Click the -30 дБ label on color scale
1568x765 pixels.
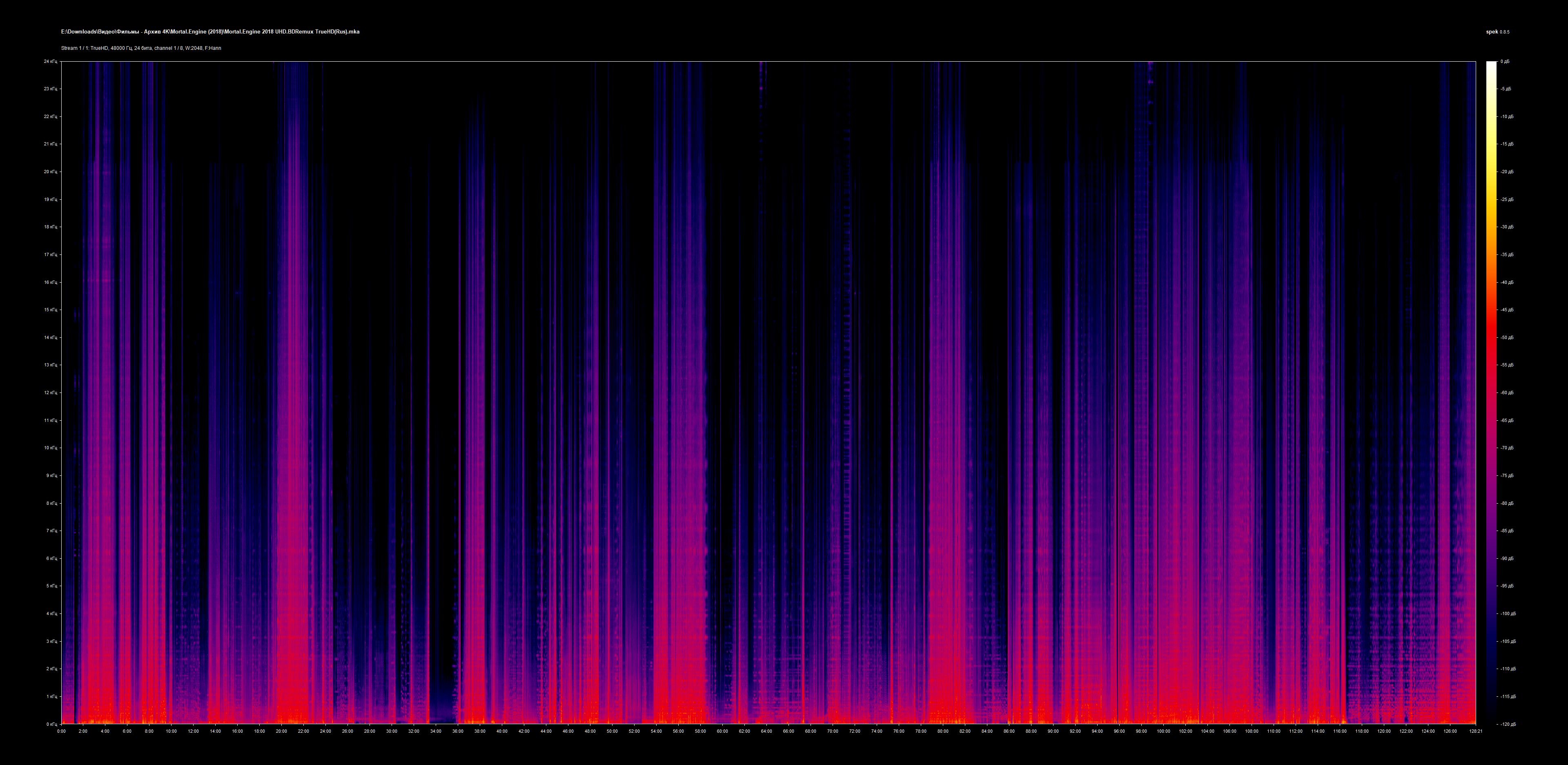pyautogui.click(x=1506, y=227)
